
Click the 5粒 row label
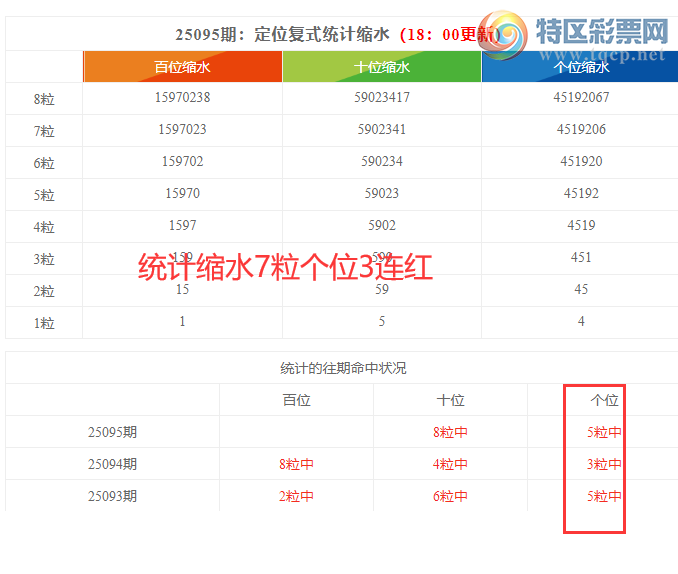[x=44, y=195]
